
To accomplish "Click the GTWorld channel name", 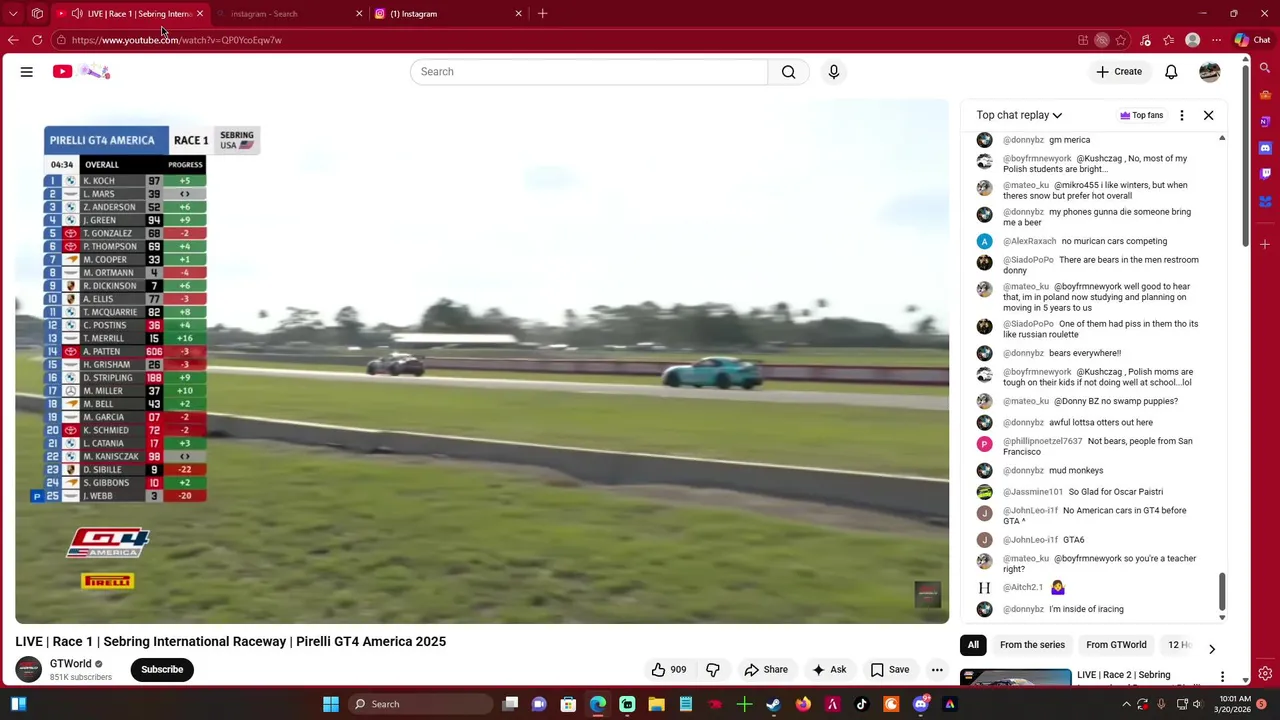I will 70,664.
